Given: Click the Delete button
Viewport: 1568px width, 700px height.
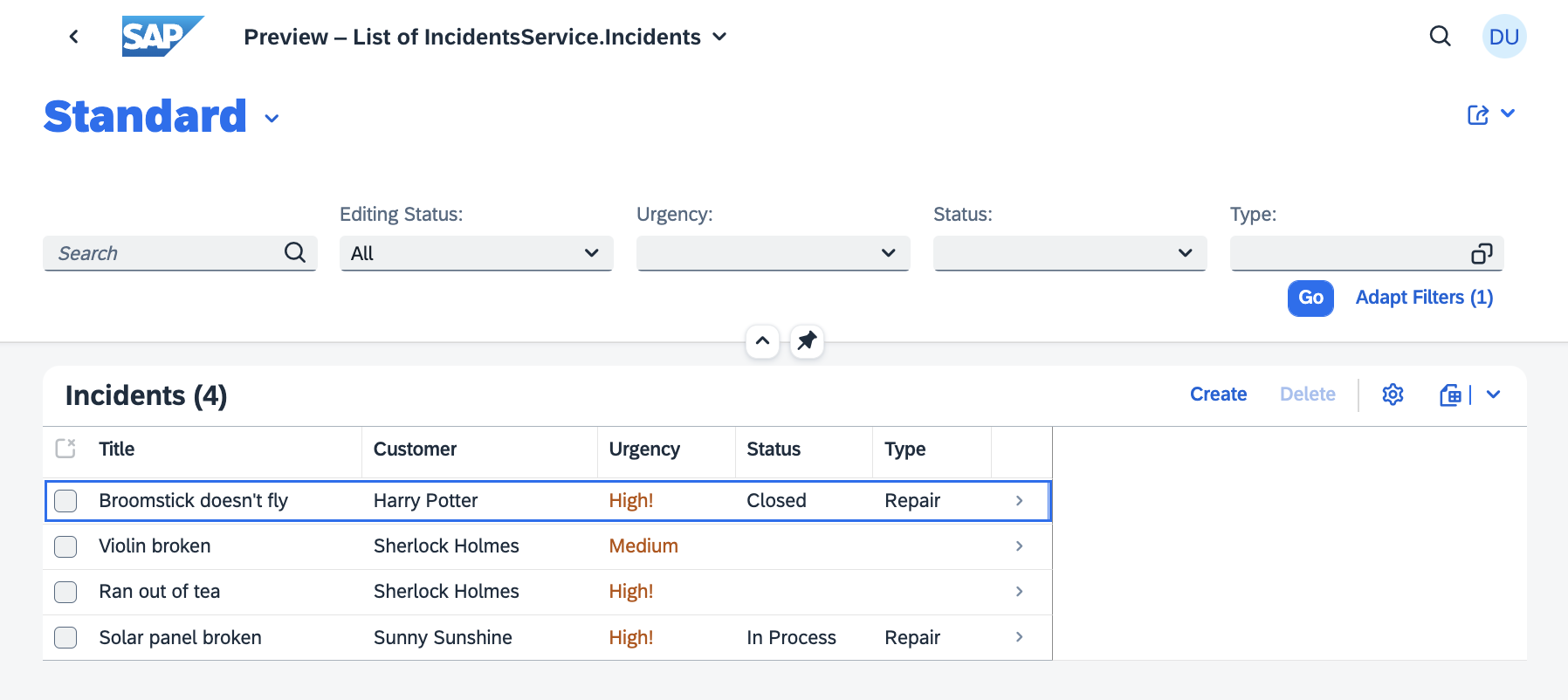Looking at the screenshot, I should [1307, 395].
